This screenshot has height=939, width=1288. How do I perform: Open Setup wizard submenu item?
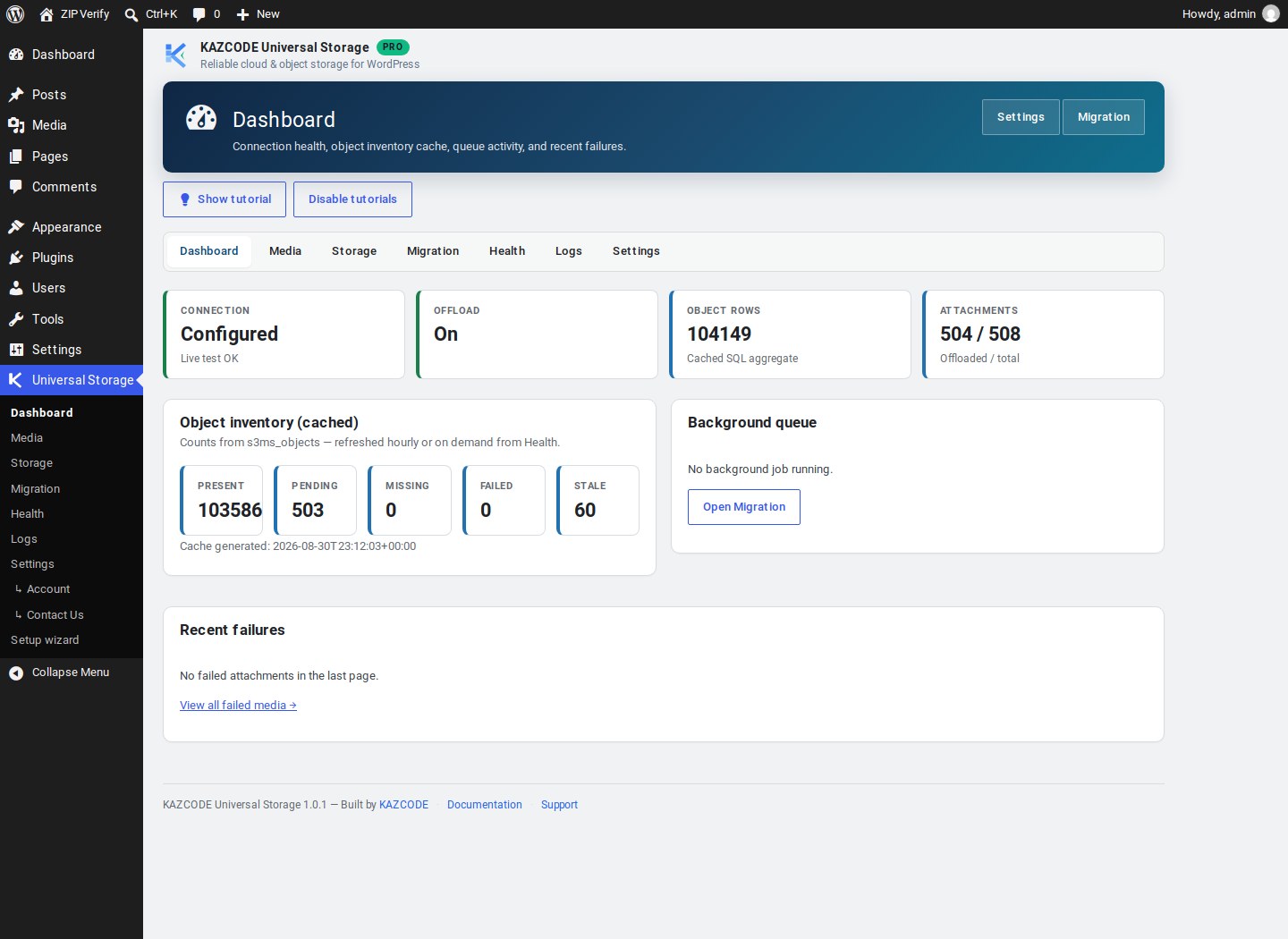(72, 640)
